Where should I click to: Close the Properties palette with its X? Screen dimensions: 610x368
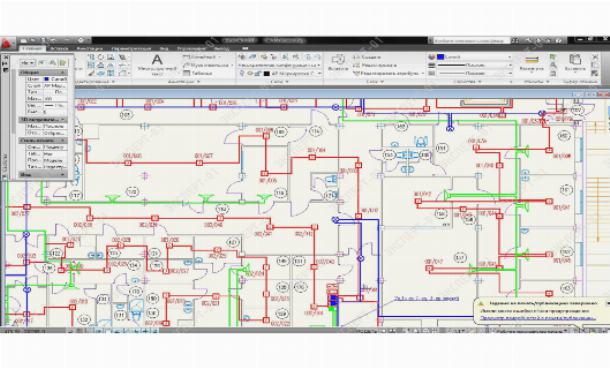coord(5,57)
